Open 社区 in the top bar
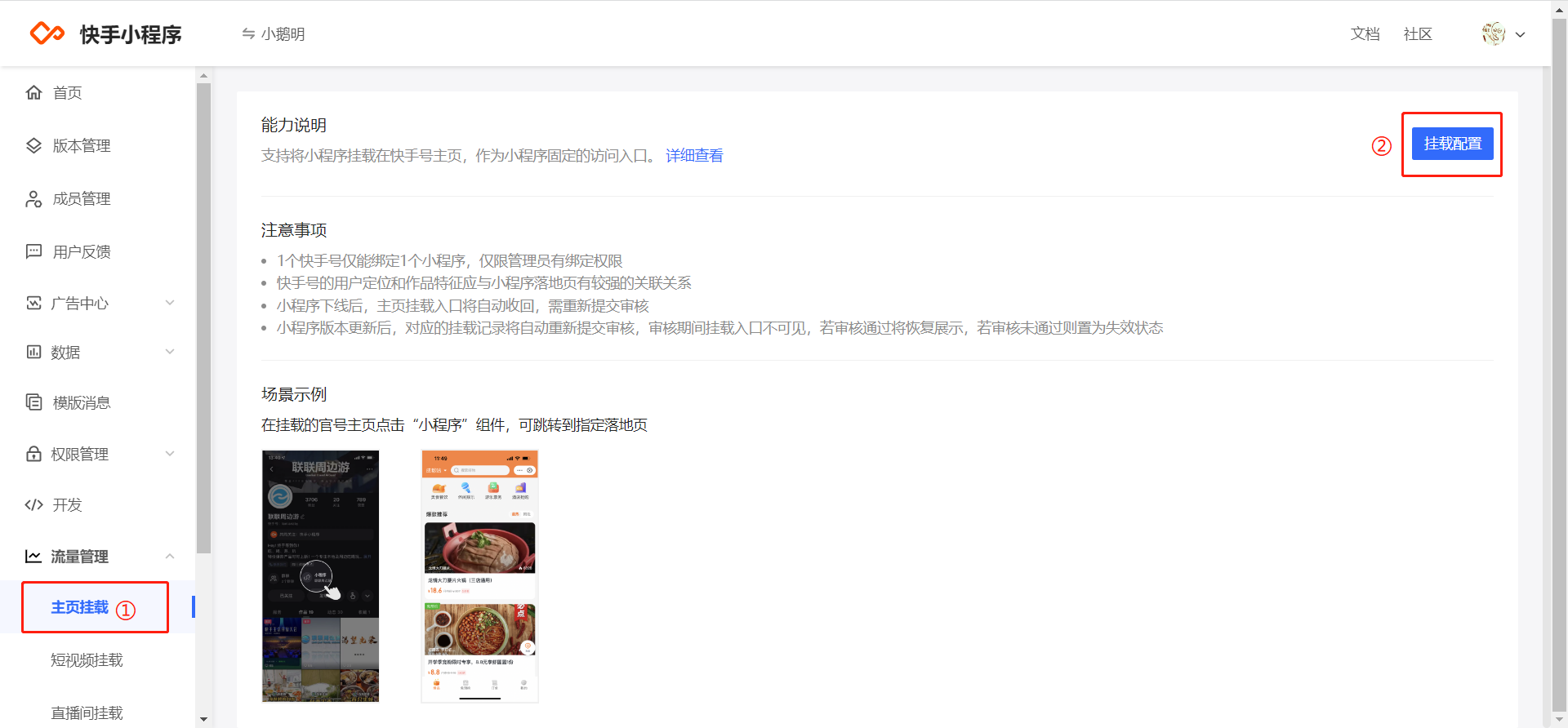 point(1418,34)
